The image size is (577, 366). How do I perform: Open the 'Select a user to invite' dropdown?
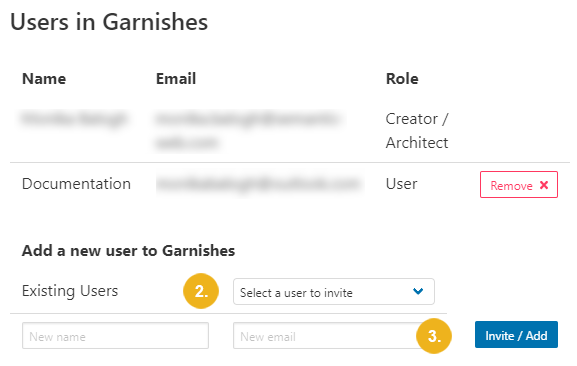333,292
